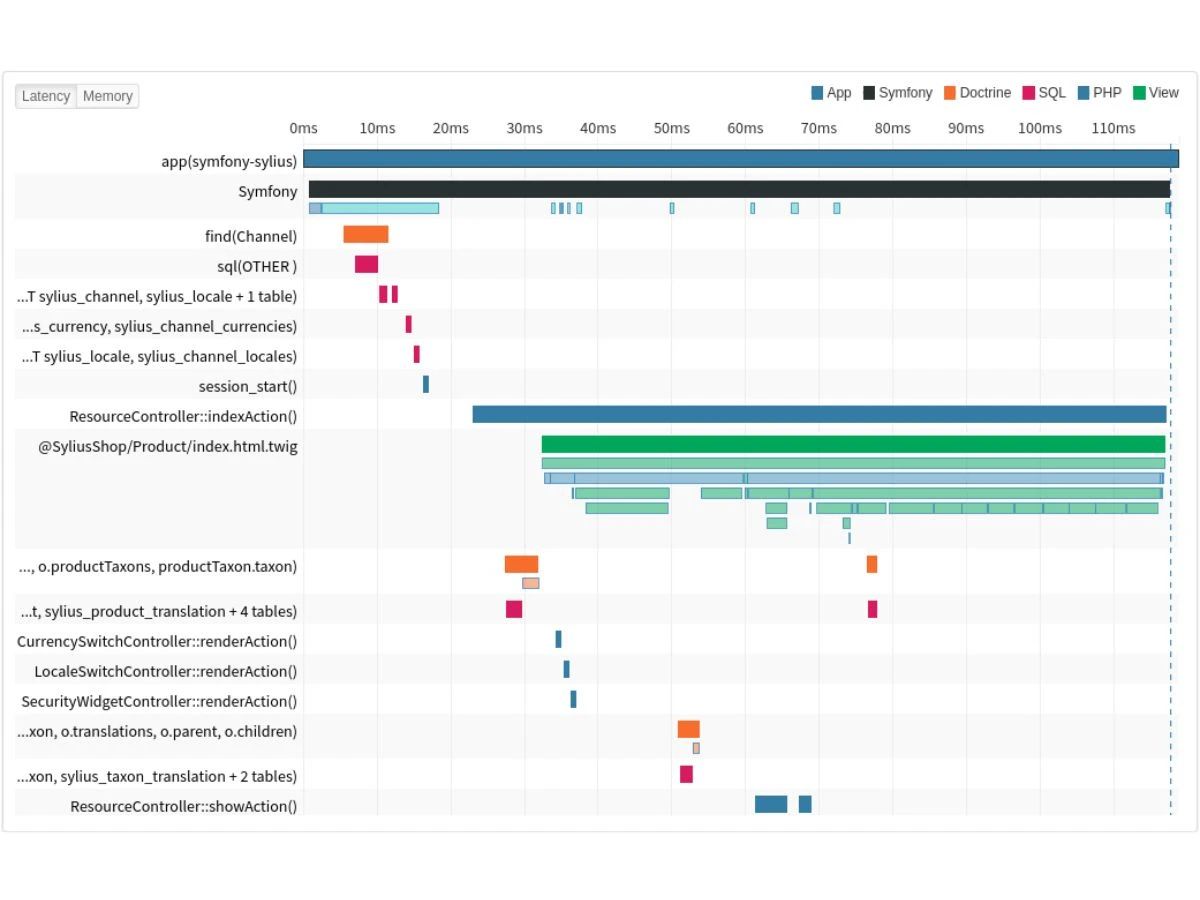Viewport: 1200px width, 900px height.
Task: Select the app(symfony-sylius) timeline bar
Action: 741,159
